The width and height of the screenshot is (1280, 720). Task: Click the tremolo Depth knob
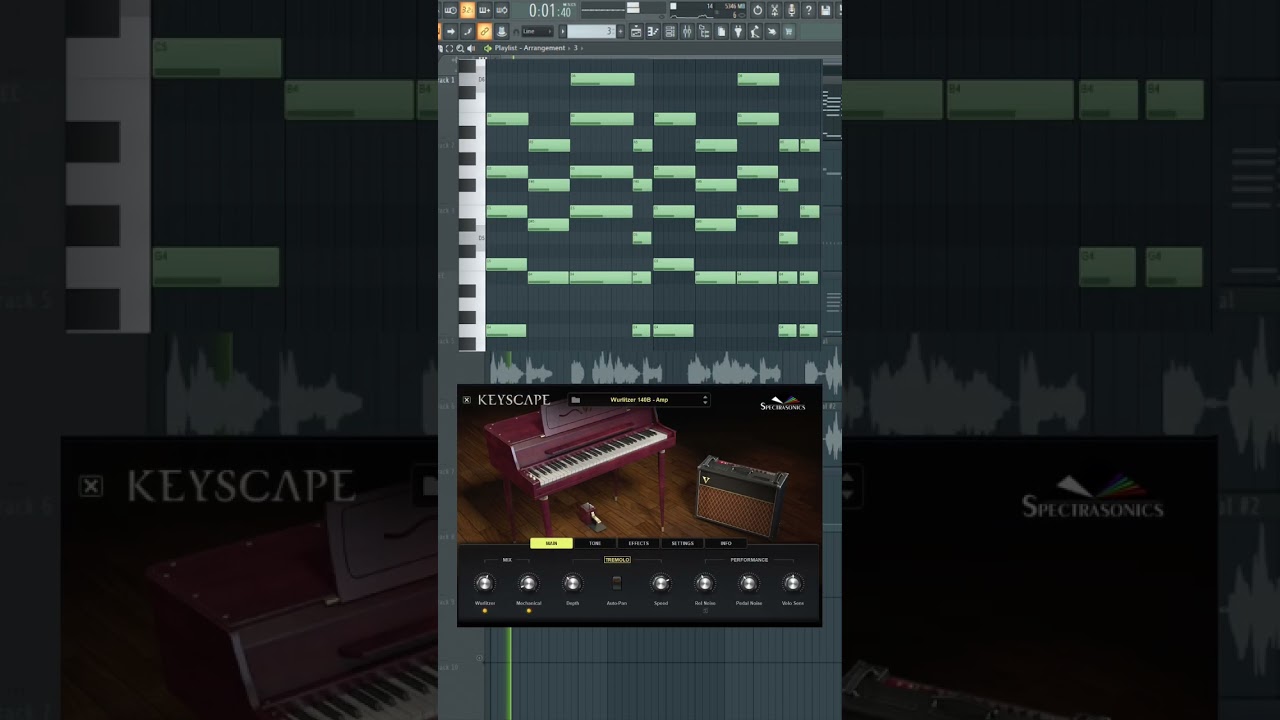pyautogui.click(x=573, y=583)
